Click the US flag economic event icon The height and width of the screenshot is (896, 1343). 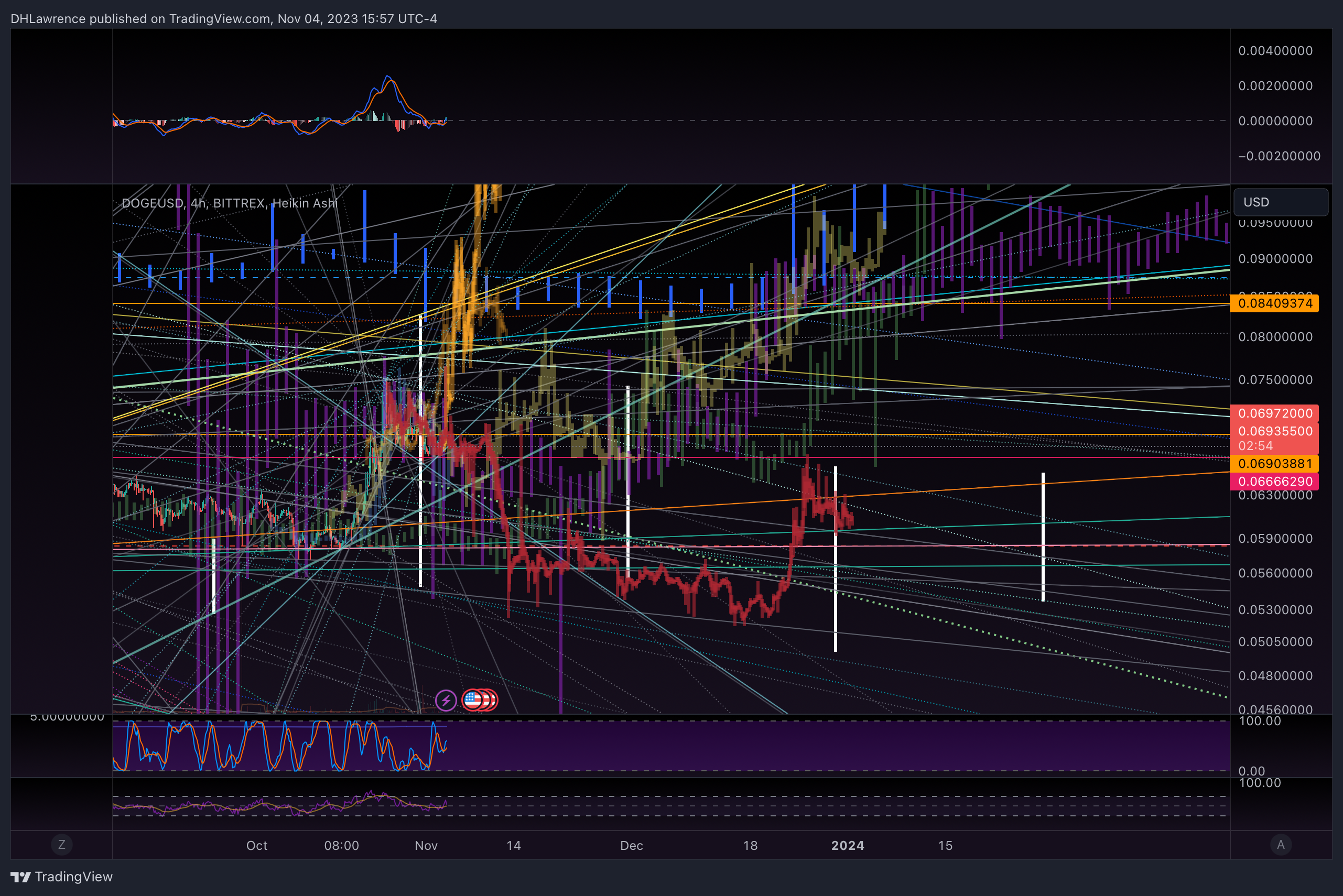pyautogui.click(x=473, y=700)
